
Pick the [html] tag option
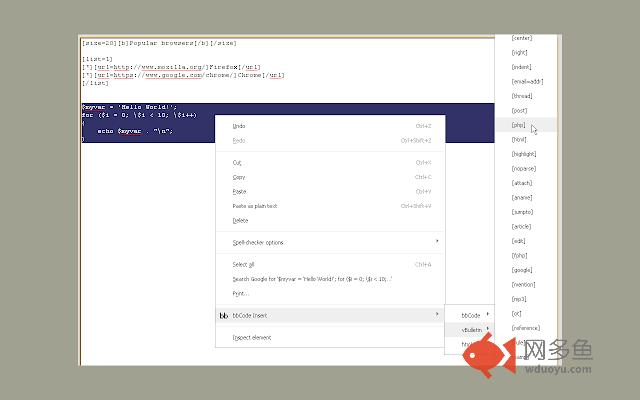(519, 140)
